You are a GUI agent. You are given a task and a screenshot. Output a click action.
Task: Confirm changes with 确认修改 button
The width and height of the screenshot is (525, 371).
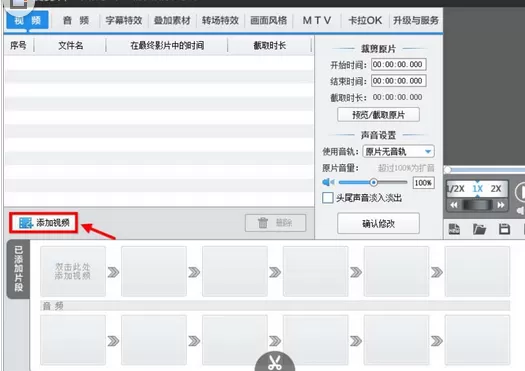(x=378, y=223)
